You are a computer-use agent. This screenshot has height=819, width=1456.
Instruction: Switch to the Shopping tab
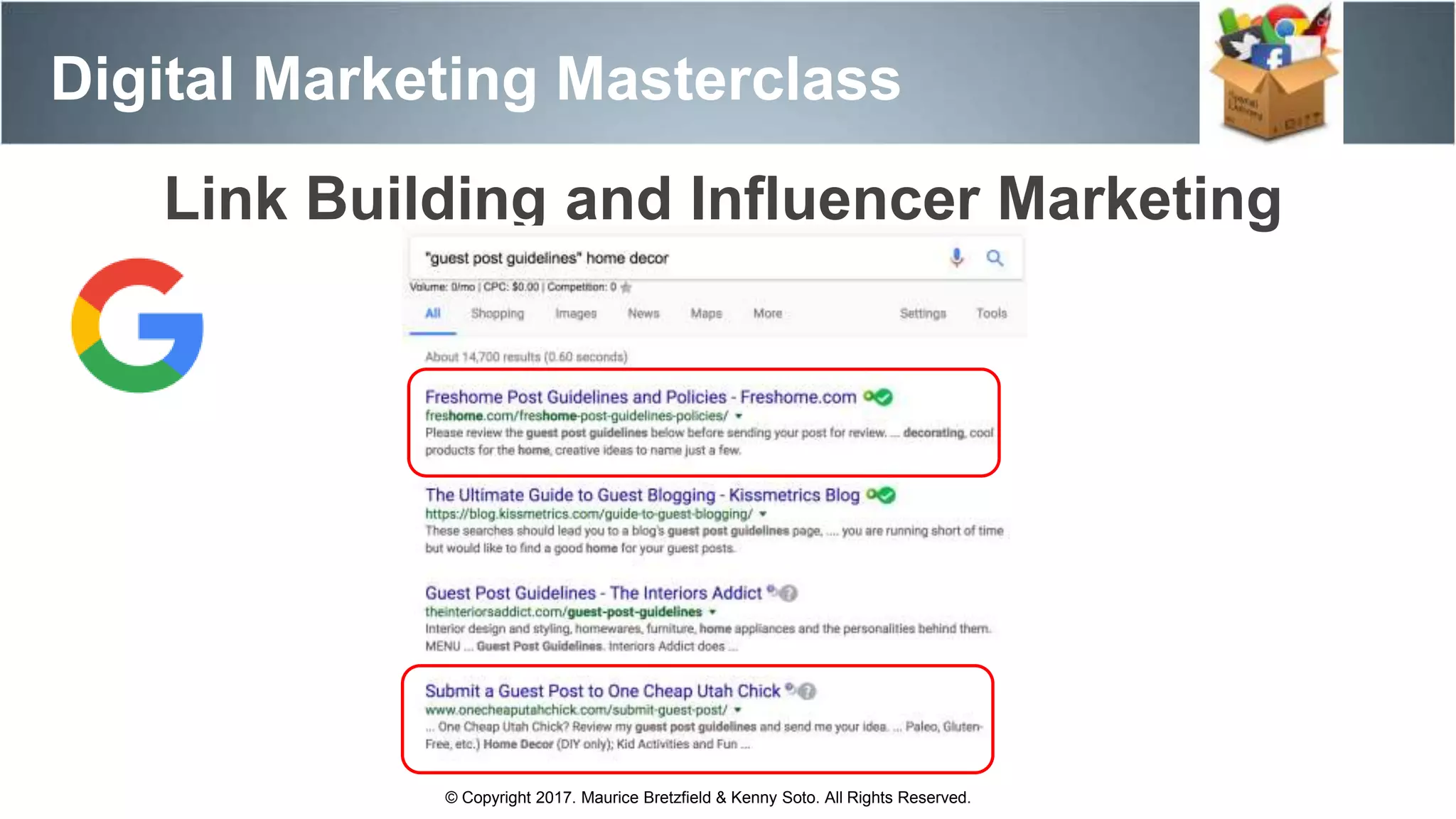[x=498, y=314]
